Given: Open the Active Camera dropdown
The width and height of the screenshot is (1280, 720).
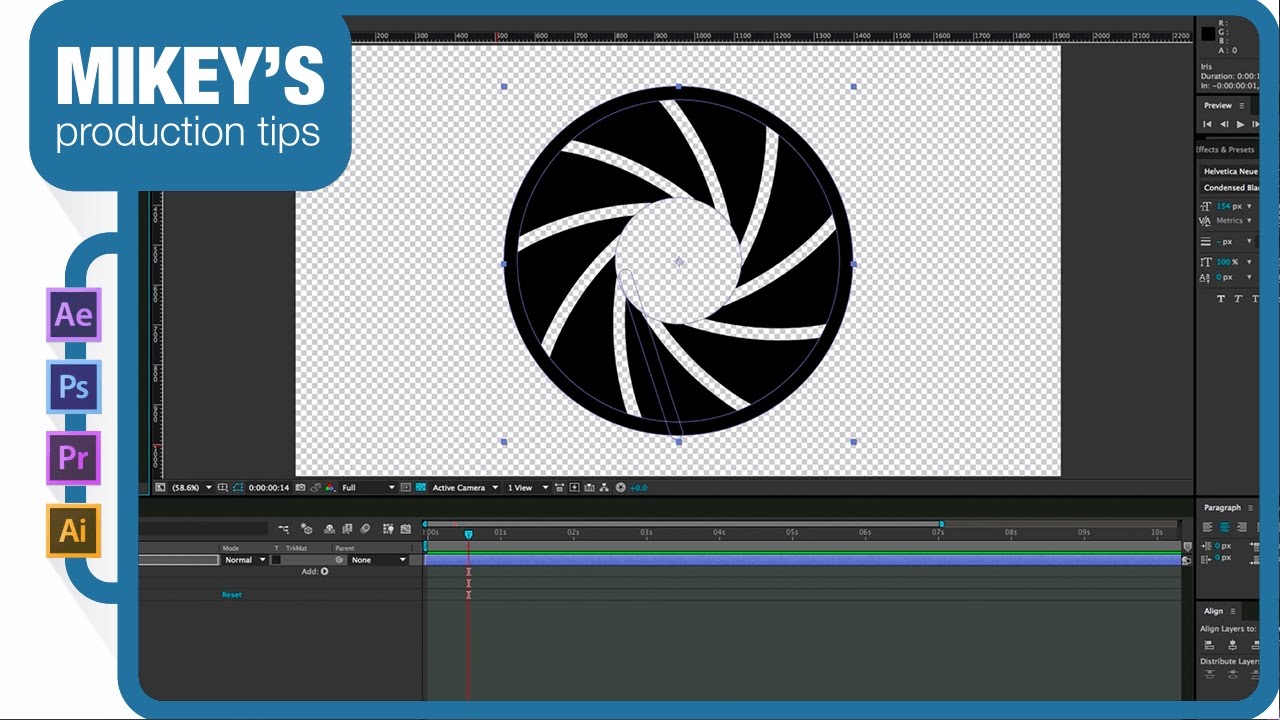Looking at the screenshot, I should tap(465, 487).
